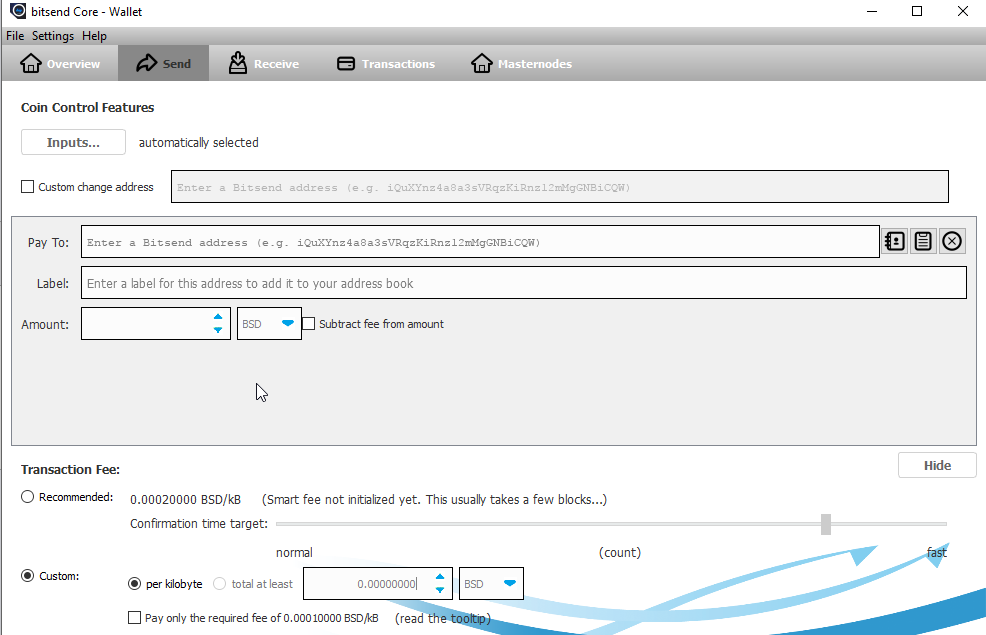Click '0.00020000 BSD/kB' recommended fee text

(186, 500)
